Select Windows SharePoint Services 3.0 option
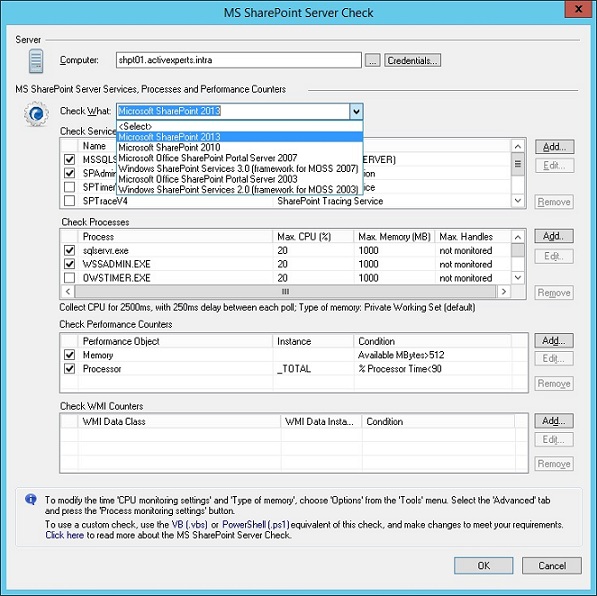 [x=240, y=168]
